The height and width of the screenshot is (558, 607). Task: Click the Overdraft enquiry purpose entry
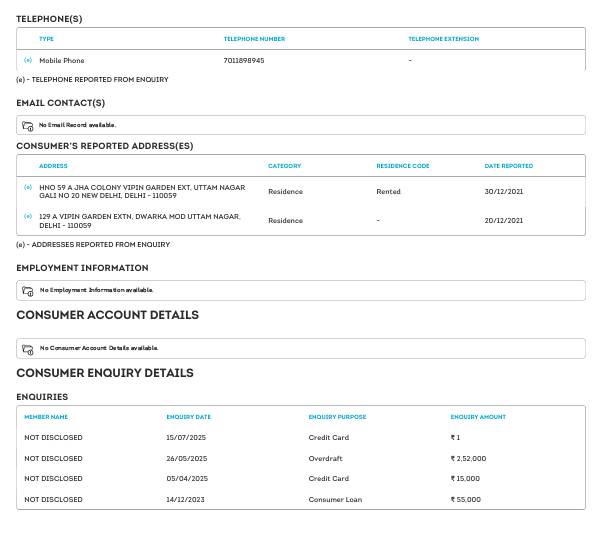click(325, 458)
